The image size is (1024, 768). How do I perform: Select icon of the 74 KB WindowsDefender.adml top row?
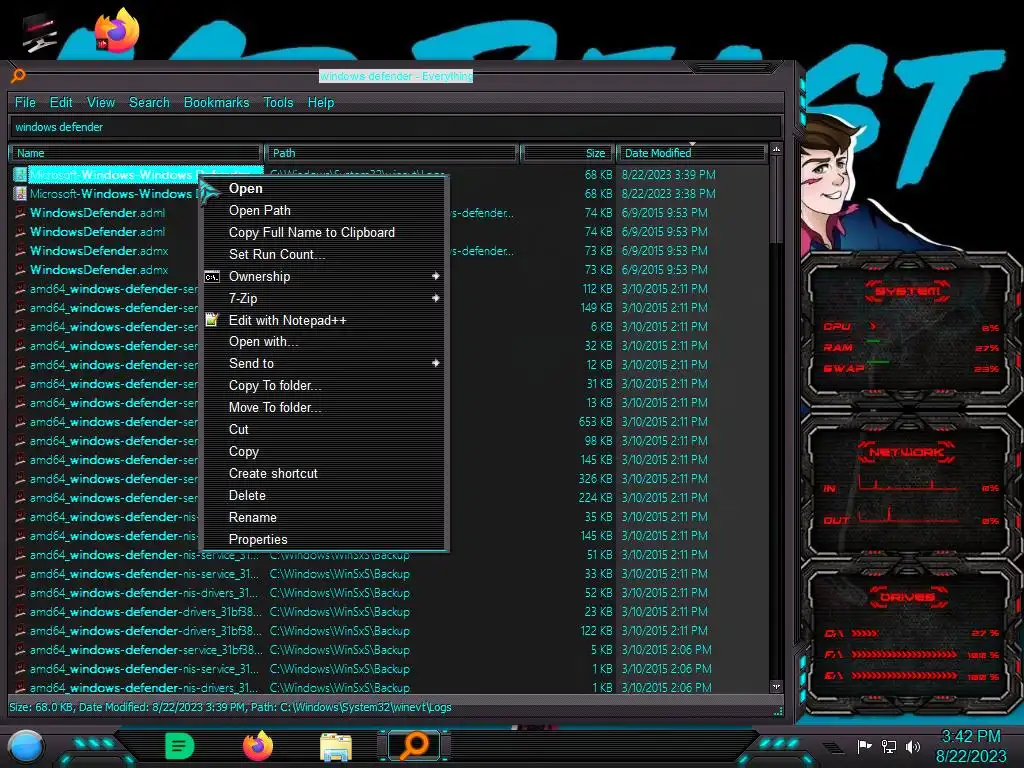pos(20,212)
